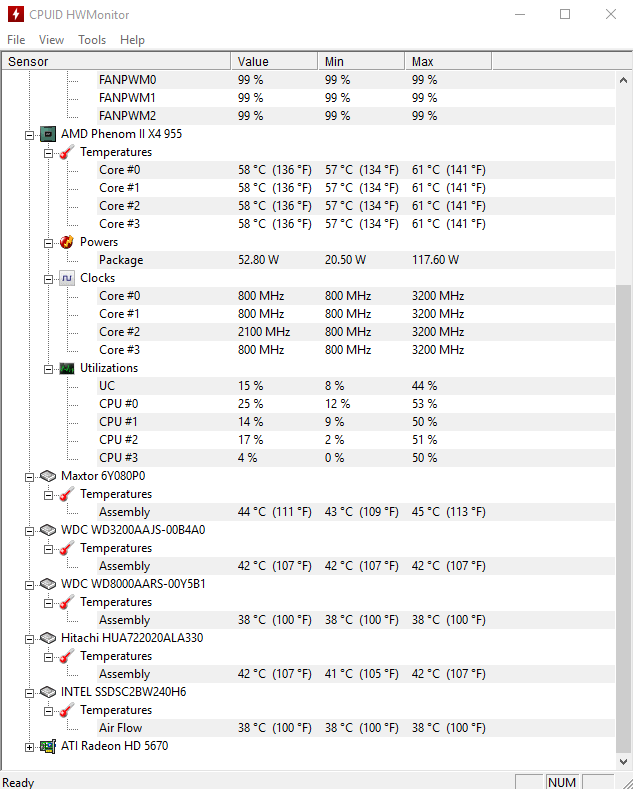Click the Maxtor 6Y080P0 hard drive icon
Image resolution: width=633 pixels, height=789 pixels.
pyautogui.click(x=48, y=476)
